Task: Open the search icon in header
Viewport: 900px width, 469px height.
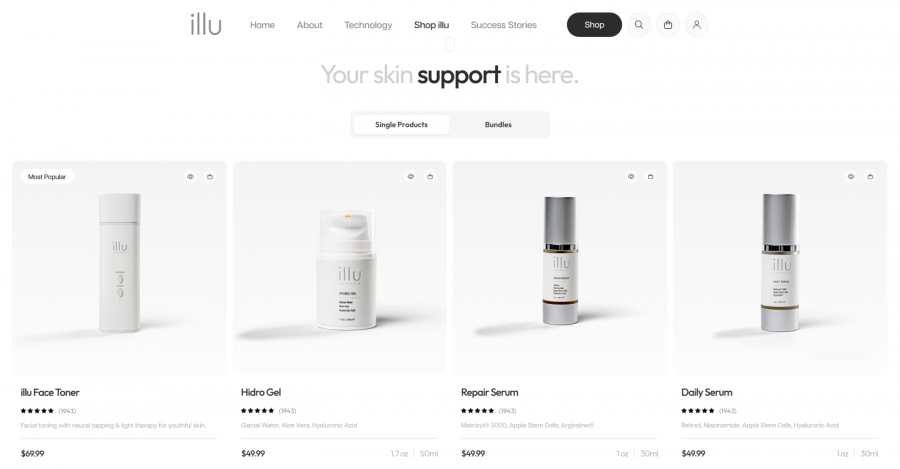Action: [639, 25]
